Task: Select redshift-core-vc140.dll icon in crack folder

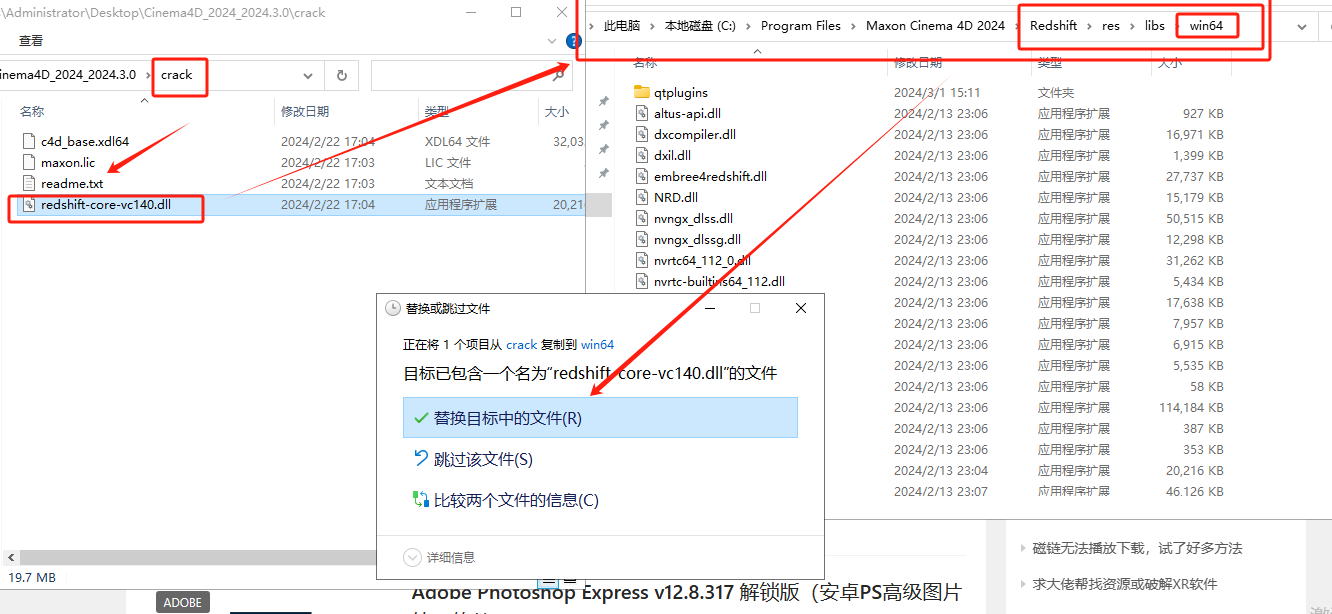Action: [x=28, y=205]
